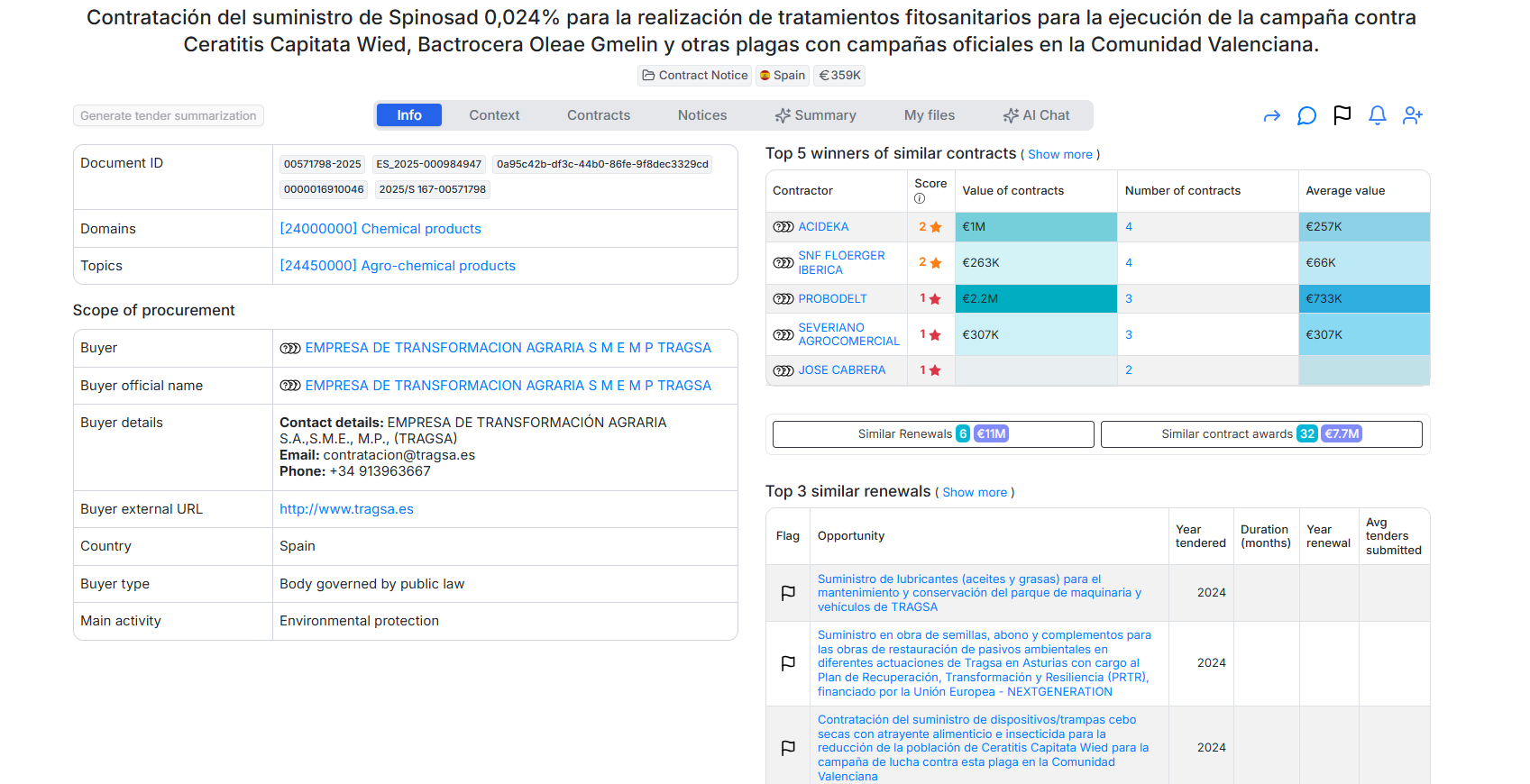Click document ID ES_2025-000984947
Screen dimensions: 1530x784
(x=428, y=164)
